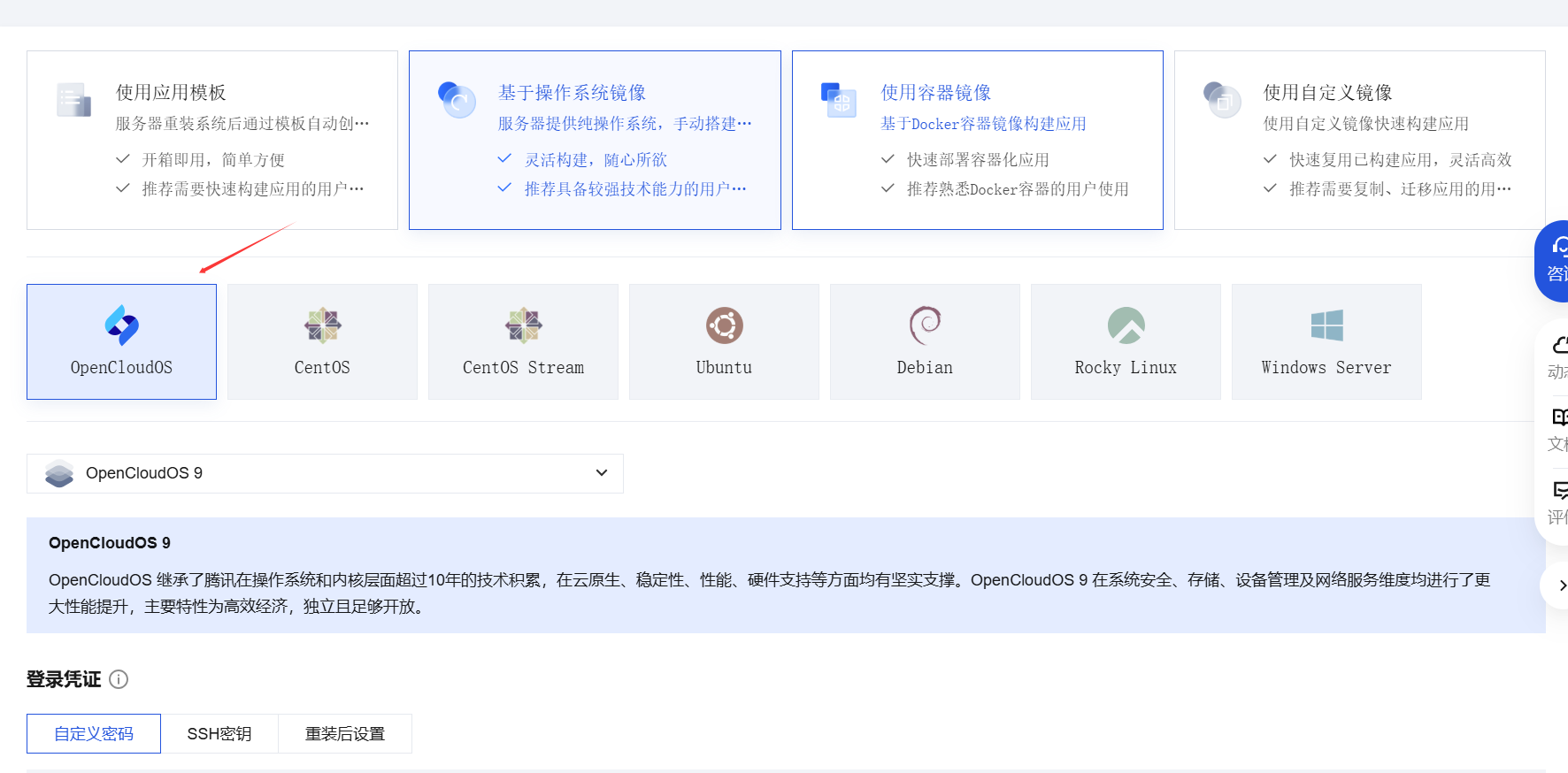
Task: Click the 灵活构建，随心所欲 bullet
Action: point(596,160)
